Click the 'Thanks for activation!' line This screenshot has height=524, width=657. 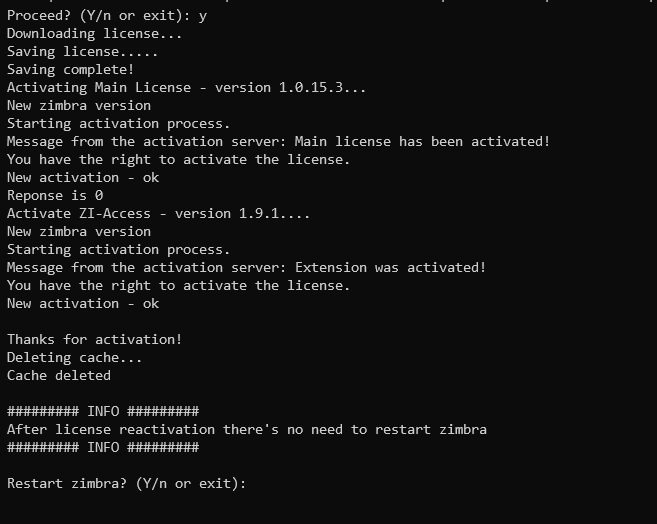pyautogui.click(x=95, y=339)
